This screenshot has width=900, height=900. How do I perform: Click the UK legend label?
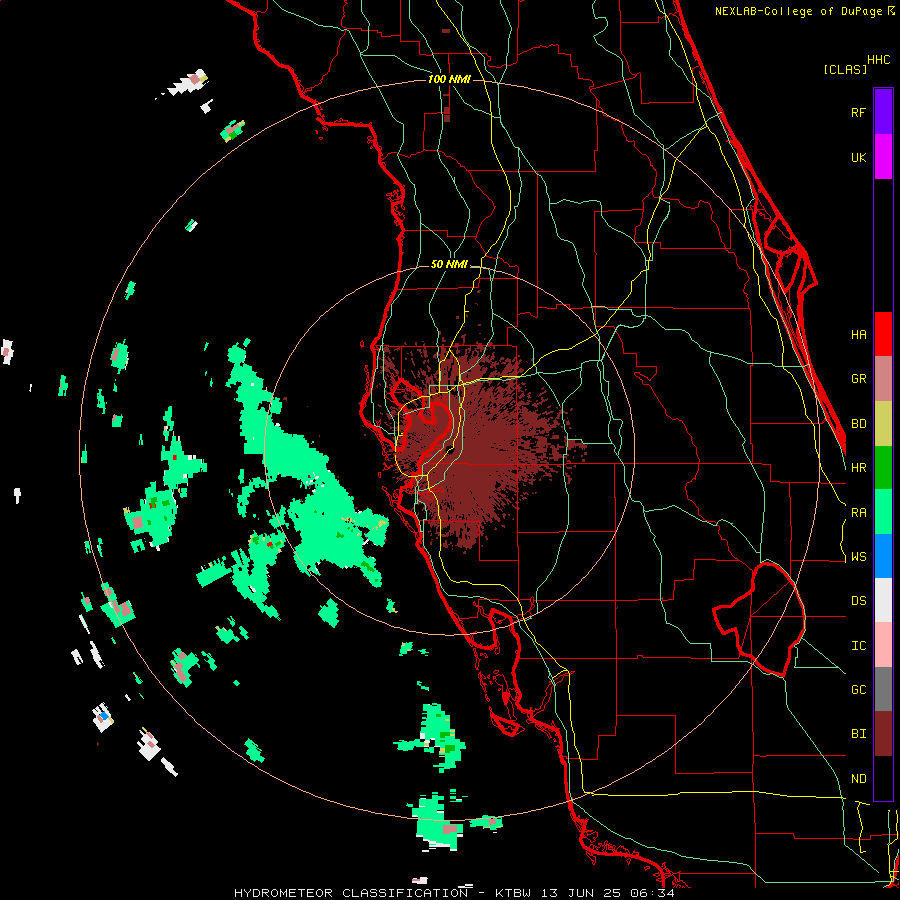858,158
